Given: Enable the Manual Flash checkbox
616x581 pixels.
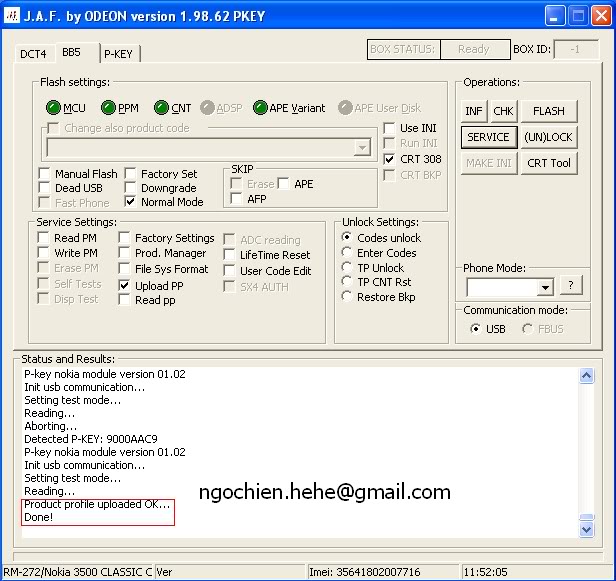Looking at the screenshot, I should [45, 174].
